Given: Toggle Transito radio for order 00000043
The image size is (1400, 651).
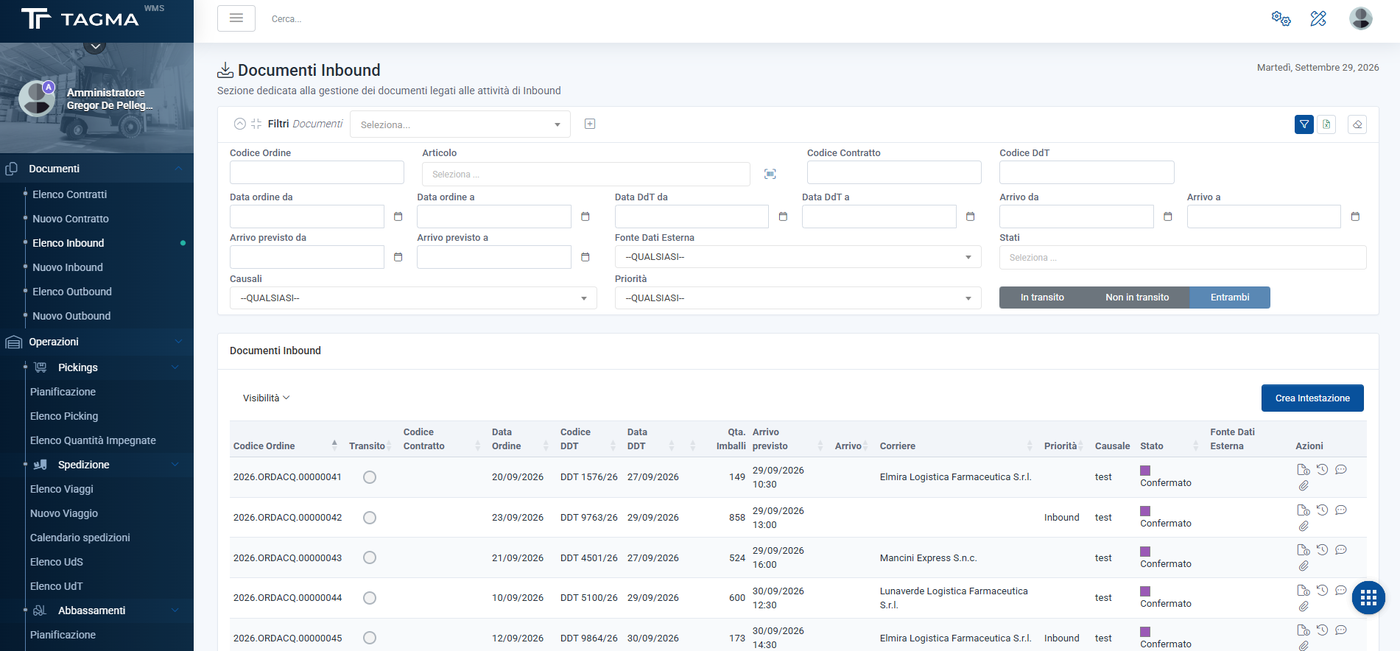Looking at the screenshot, I should [370, 557].
